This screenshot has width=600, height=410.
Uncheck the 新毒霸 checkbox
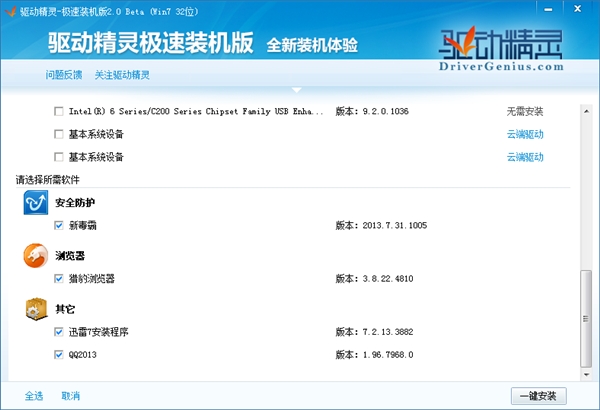(59, 225)
